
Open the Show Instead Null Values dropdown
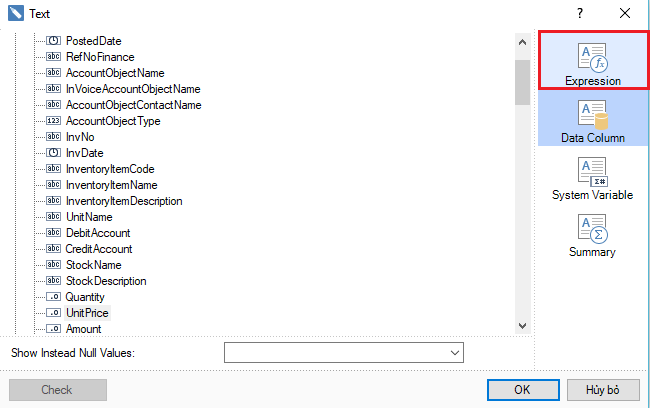(x=456, y=353)
